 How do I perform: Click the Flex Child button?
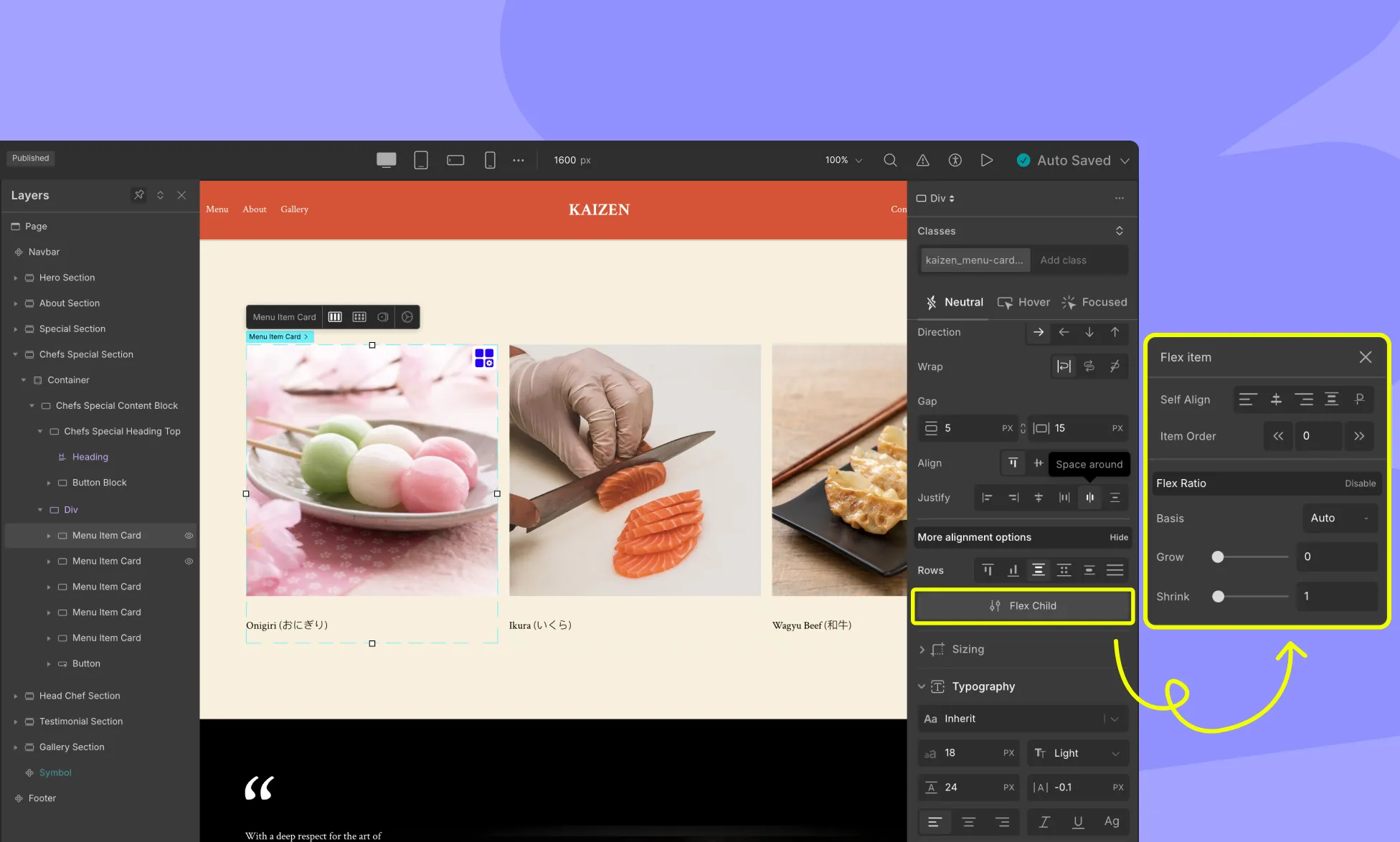click(x=1023, y=606)
